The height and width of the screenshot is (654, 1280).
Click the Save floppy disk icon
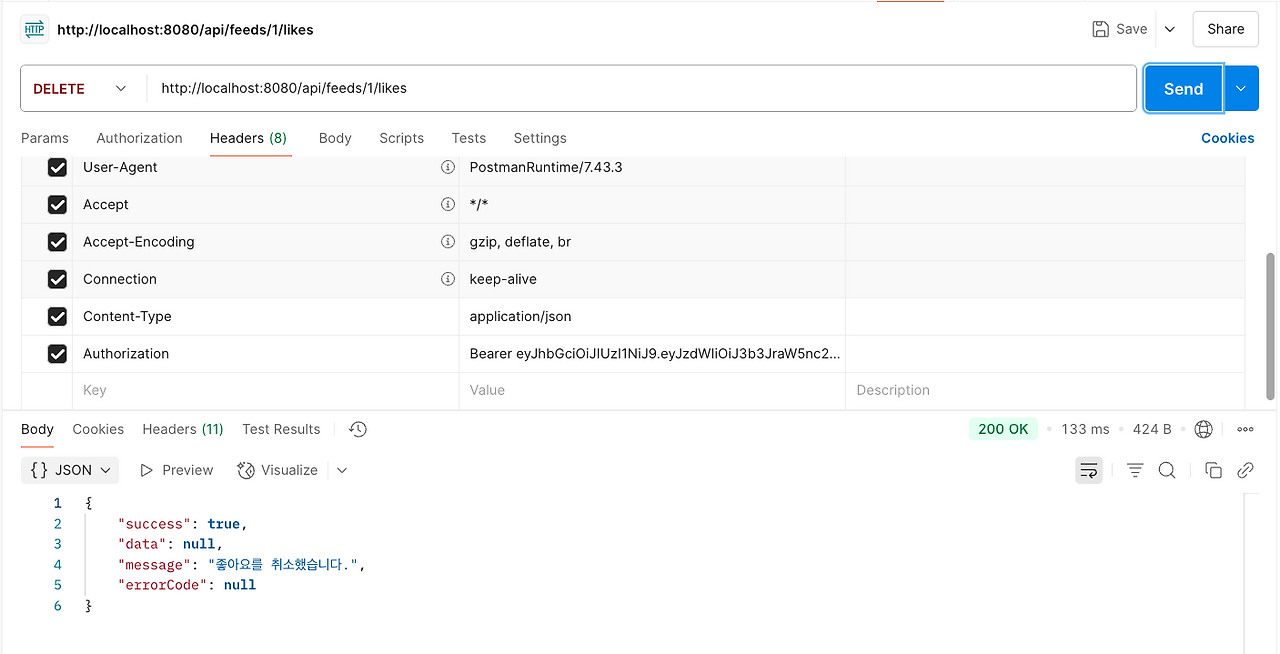coord(1101,29)
